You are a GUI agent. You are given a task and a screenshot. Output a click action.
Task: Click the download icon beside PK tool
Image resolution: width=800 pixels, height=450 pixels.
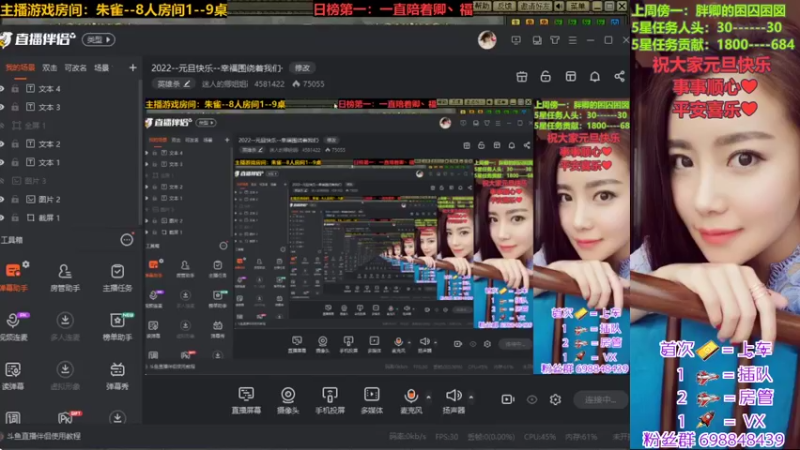117,418
